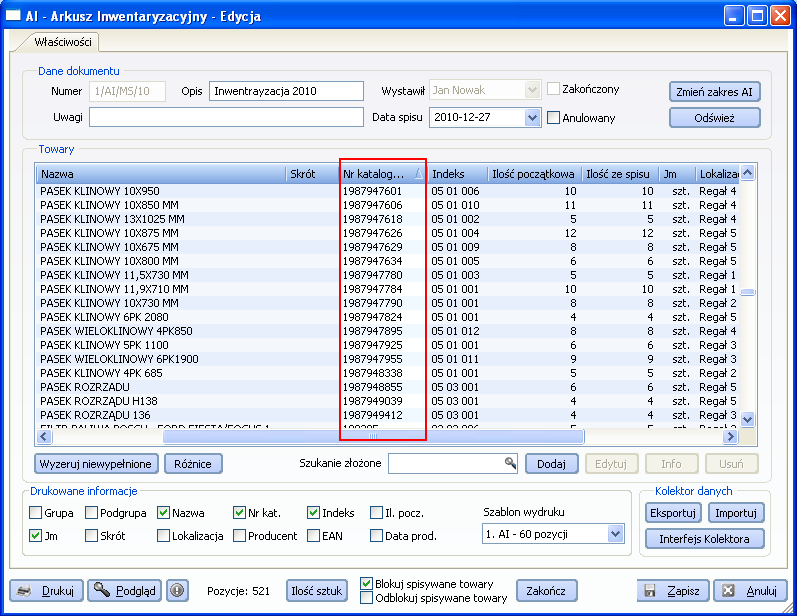
Task: Focus the Opis input field
Action: (x=287, y=91)
